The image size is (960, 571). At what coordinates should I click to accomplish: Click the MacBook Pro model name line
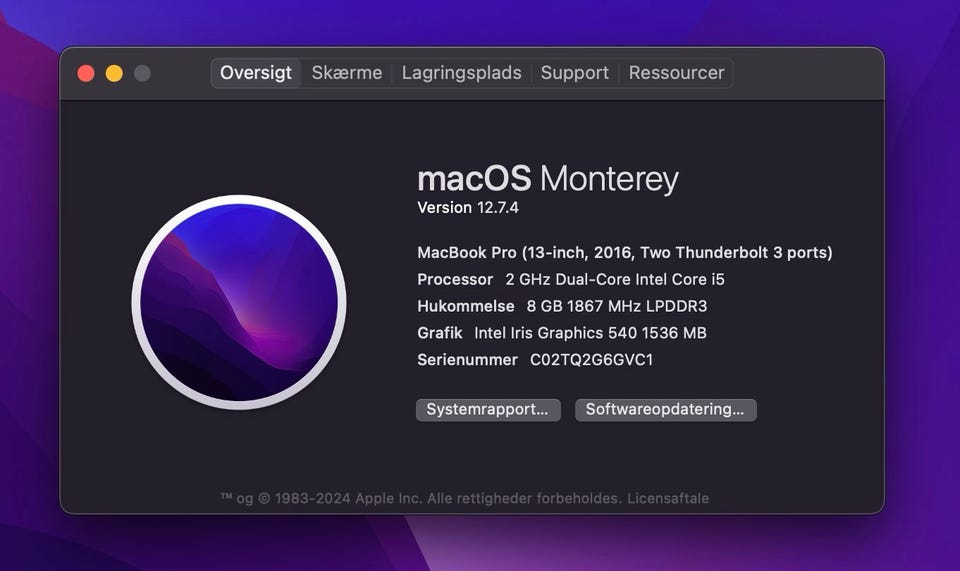[624, 253]
